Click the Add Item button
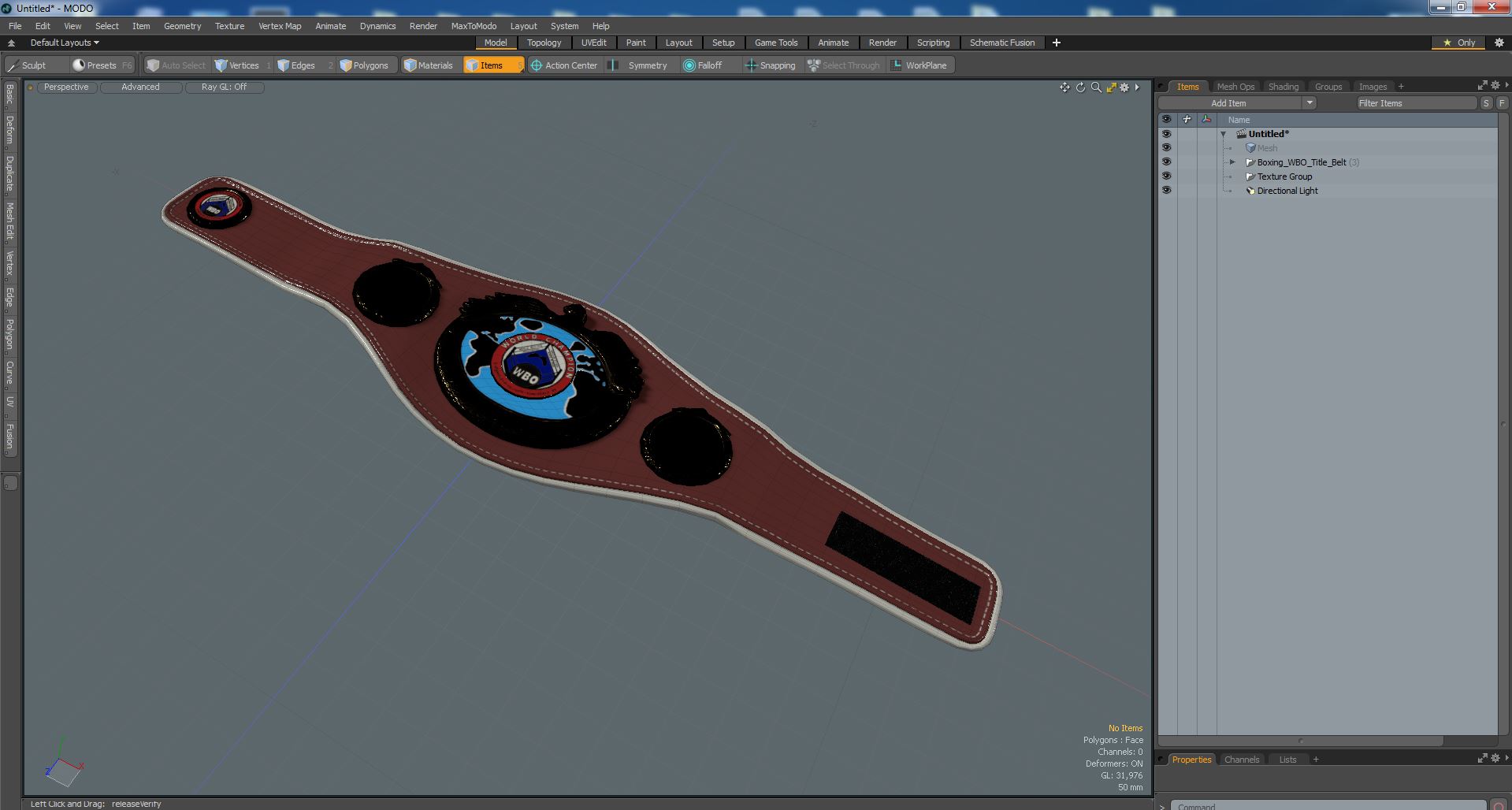The height and width of the screenshot is (810, 1512). coord(1228,103)
